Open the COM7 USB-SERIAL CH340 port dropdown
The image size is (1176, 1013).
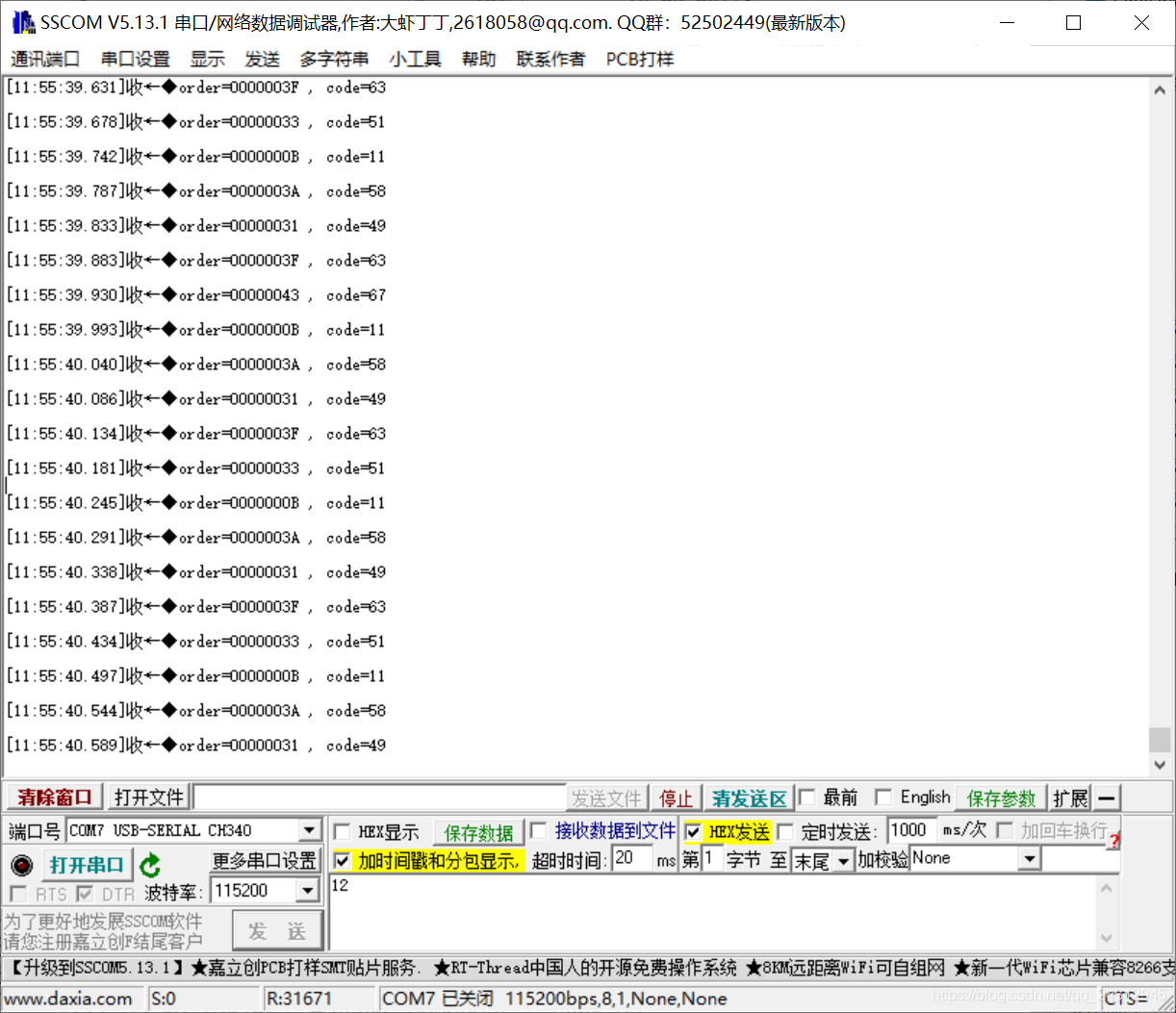310,829
